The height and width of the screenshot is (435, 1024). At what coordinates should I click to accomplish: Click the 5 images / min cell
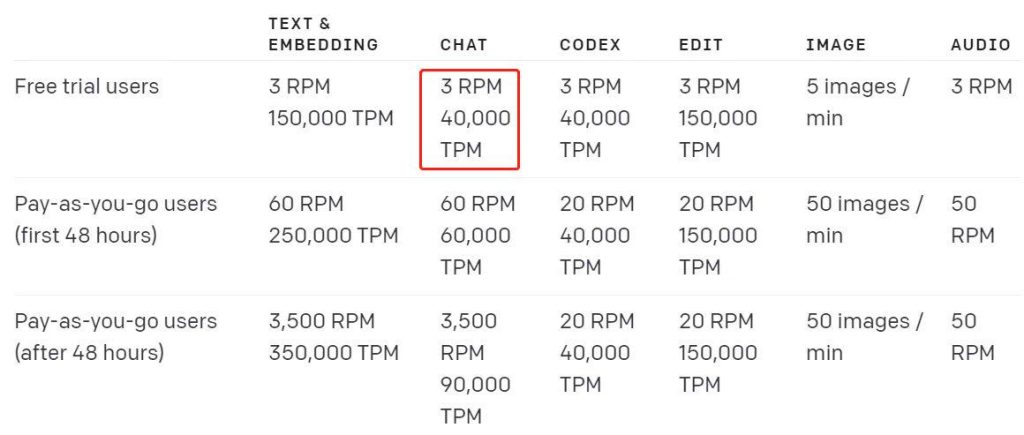pyautogui.click(x=857, y=103)
